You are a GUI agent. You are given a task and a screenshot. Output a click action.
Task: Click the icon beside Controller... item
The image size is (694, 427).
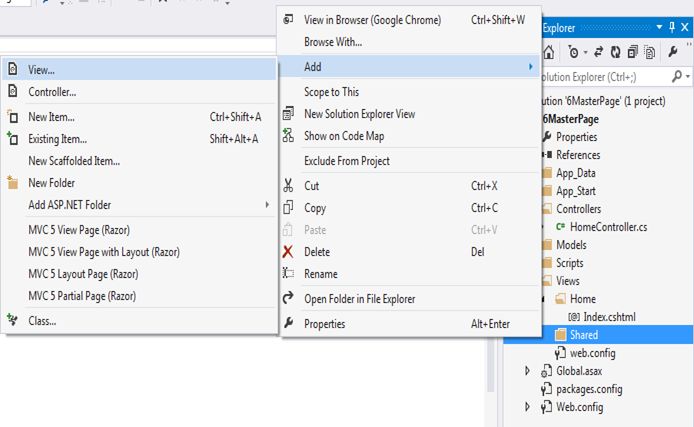click(x=13, y=91)
